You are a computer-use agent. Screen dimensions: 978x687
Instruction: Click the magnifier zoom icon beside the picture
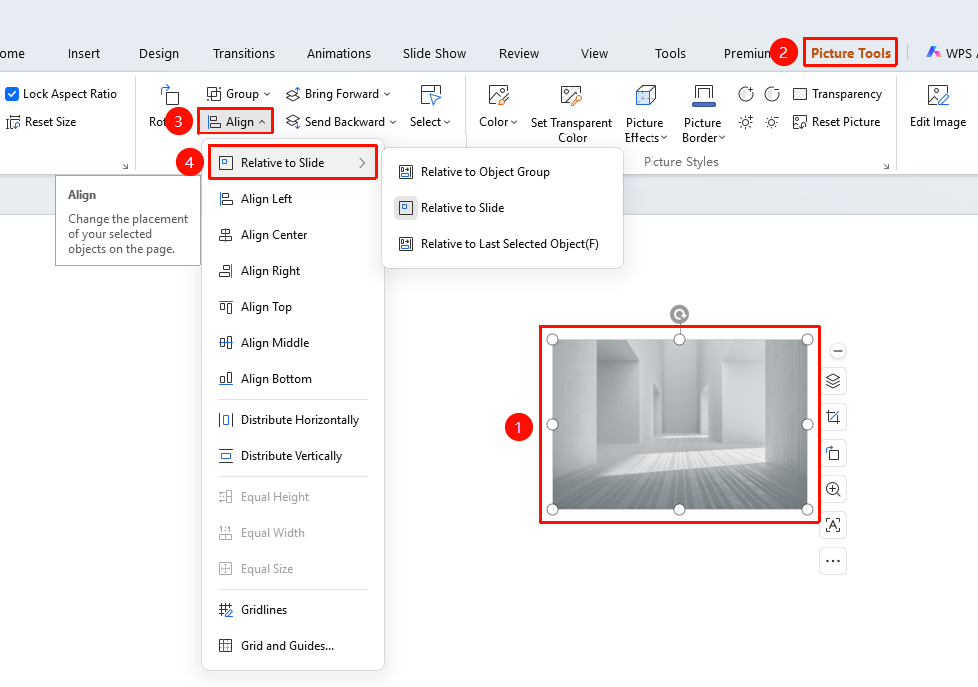pos(833,489)
